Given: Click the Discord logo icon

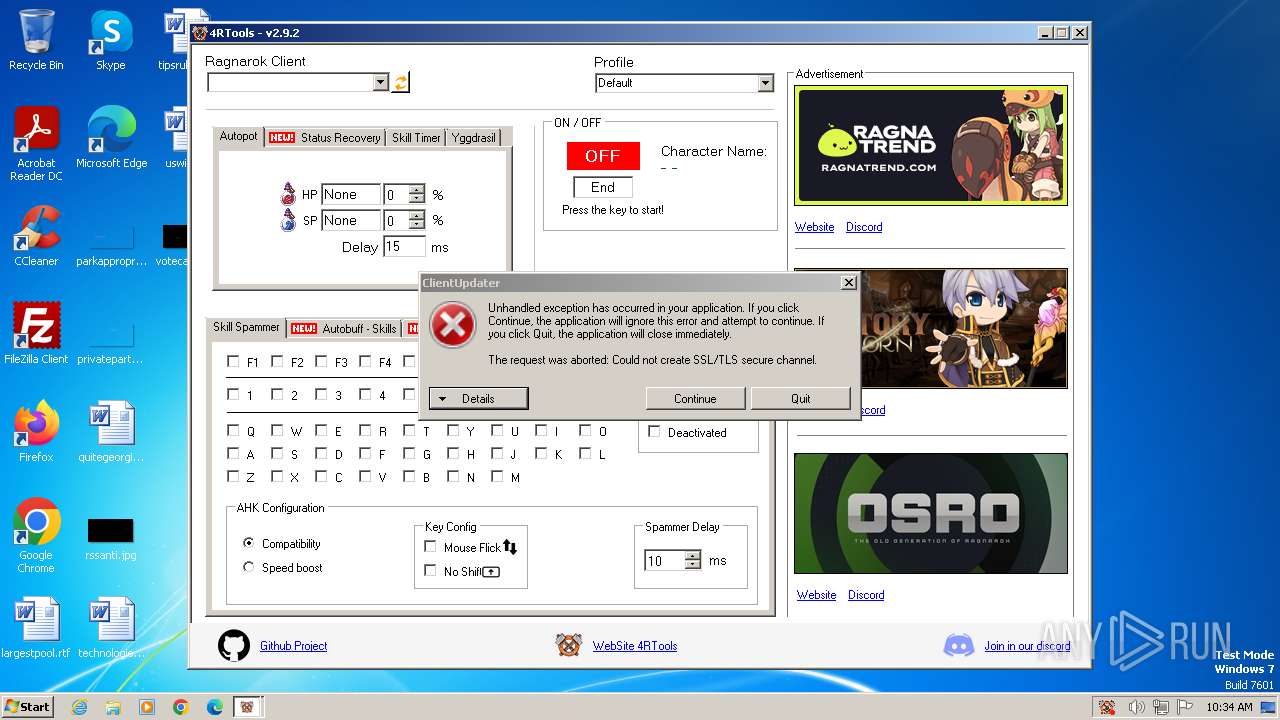Looking at the screenshot, I should pyautogui.click(x=958, y=645).
